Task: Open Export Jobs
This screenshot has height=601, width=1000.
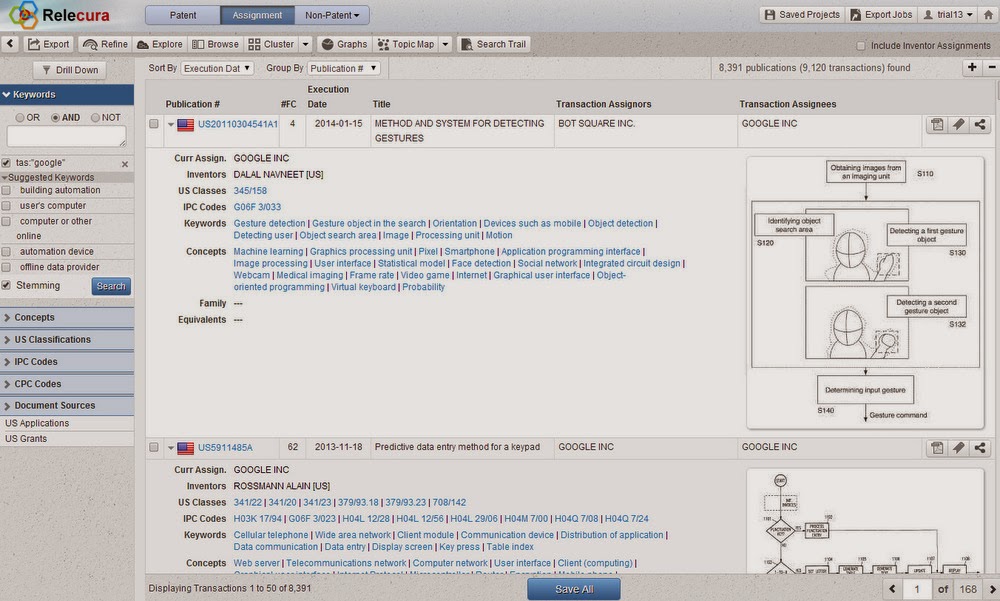Action: tap(881, 15)
